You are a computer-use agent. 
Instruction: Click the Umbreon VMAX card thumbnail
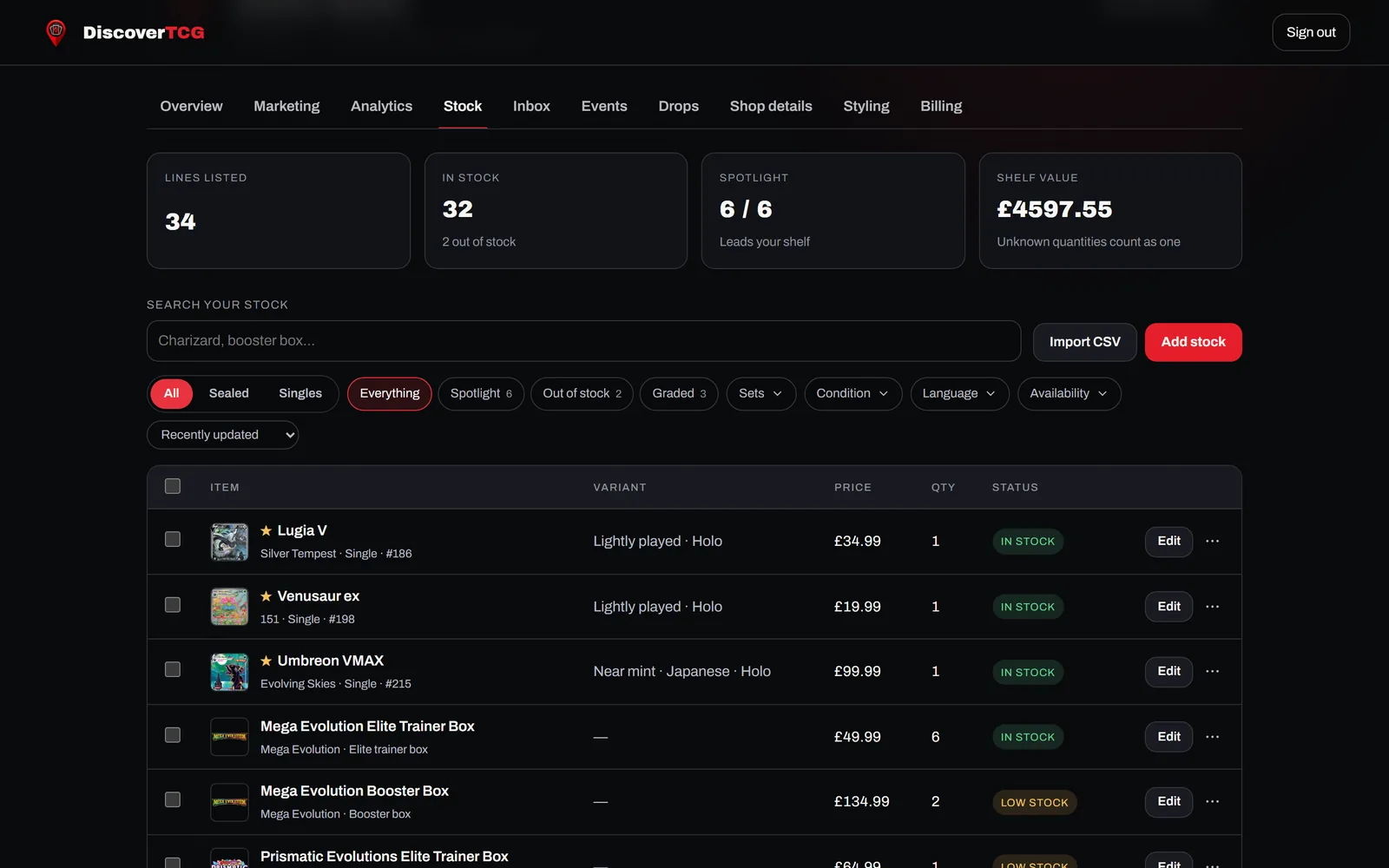[229, 672]
